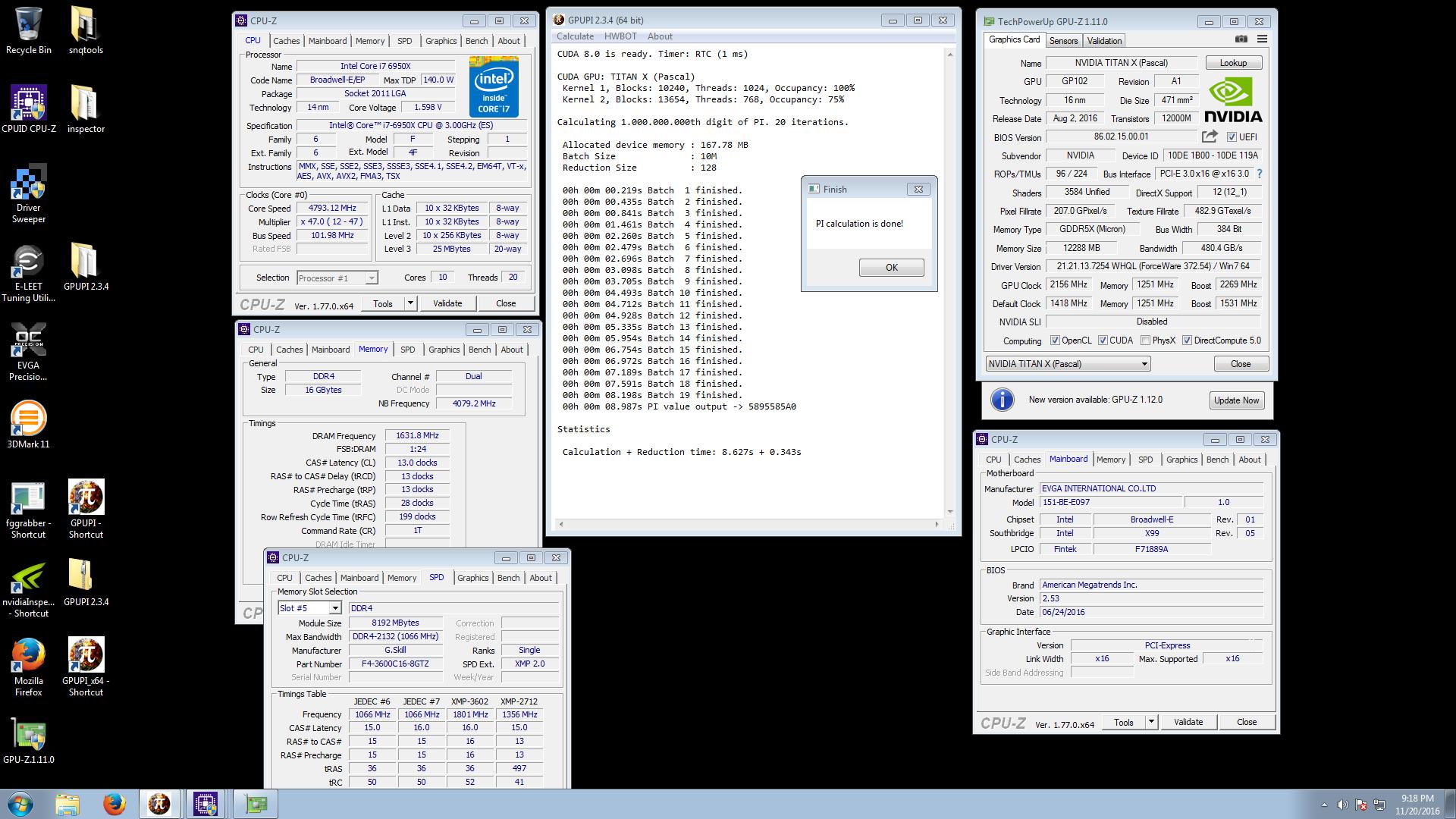Open Slot #5 memory slot dropdown
Image resolution: width=1456 pixels, height=819 pixels.
click(309, 608)
